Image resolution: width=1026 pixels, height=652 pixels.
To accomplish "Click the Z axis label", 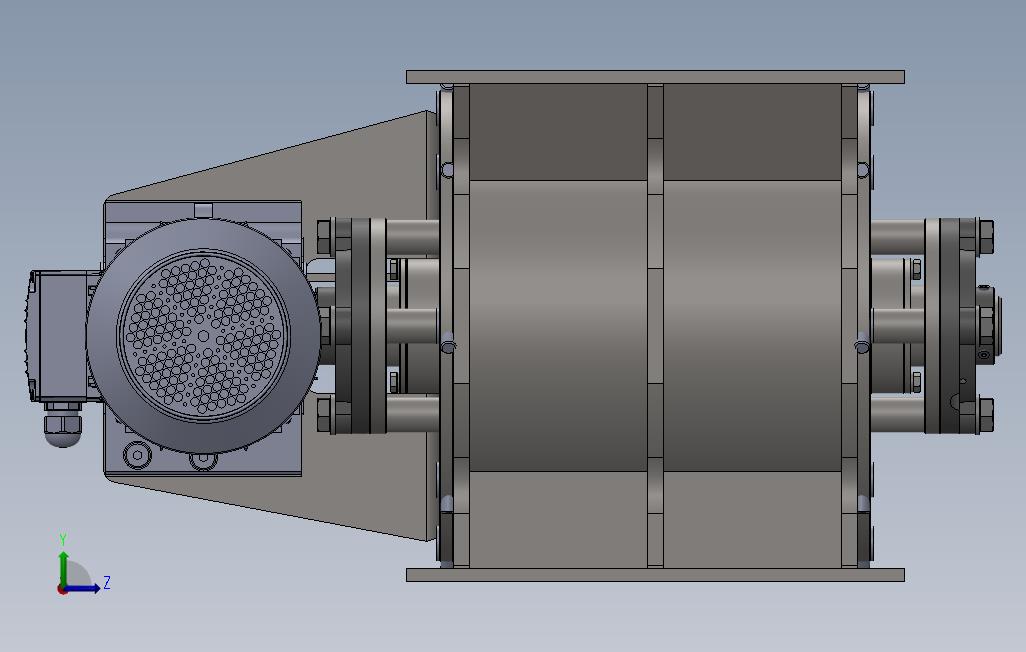I will (107, 583).
